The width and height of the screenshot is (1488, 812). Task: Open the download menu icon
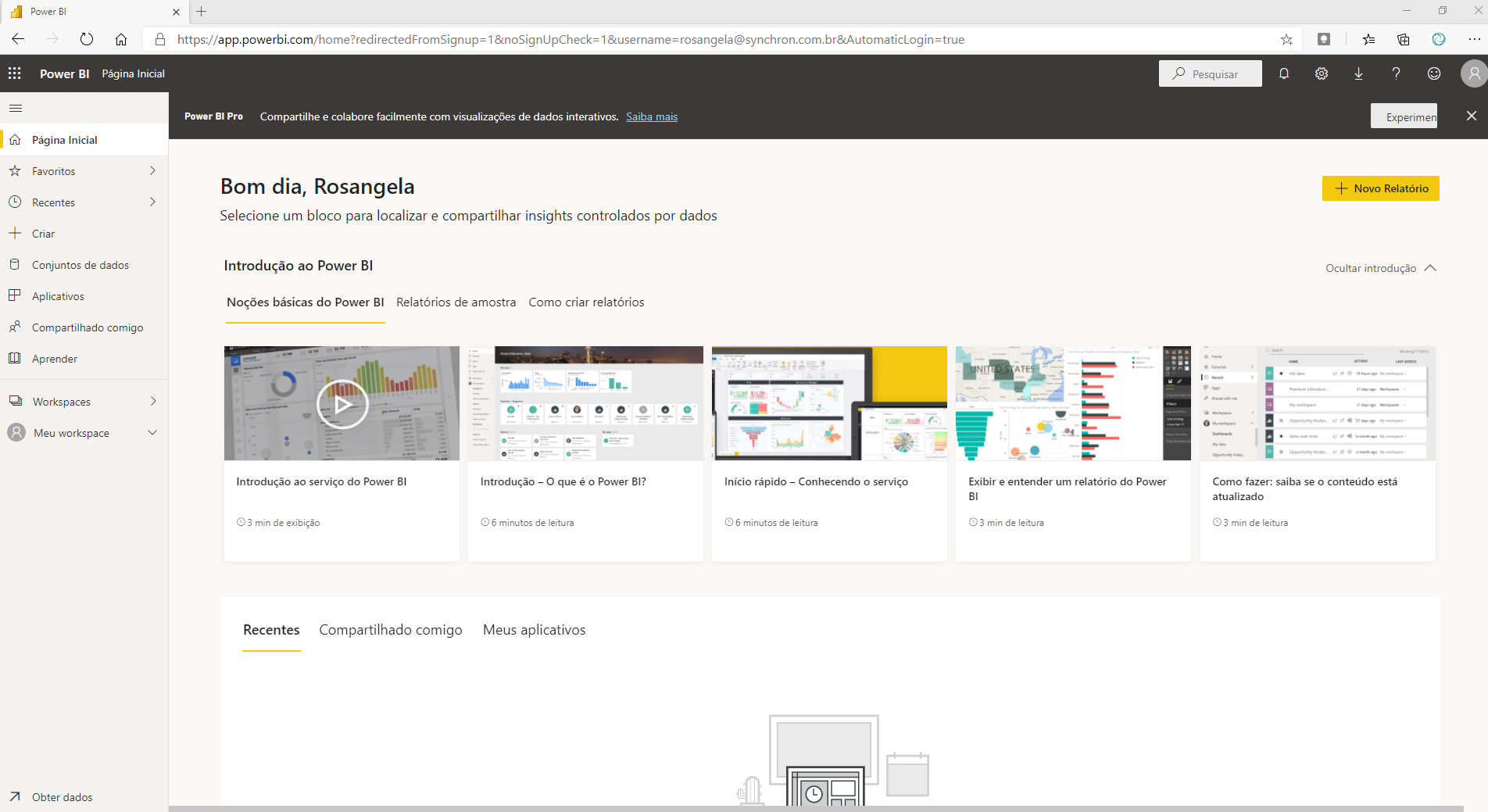(1359, 73)
